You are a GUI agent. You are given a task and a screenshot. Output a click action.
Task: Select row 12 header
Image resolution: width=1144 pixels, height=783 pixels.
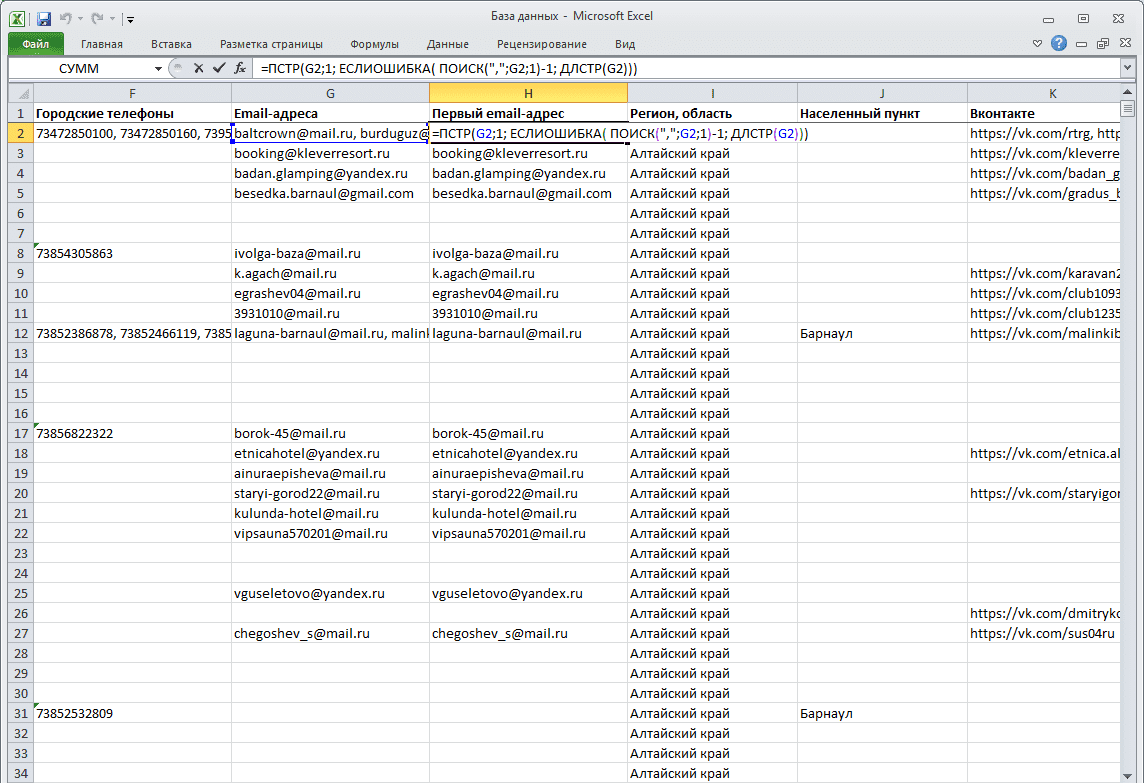pos(21,333)
